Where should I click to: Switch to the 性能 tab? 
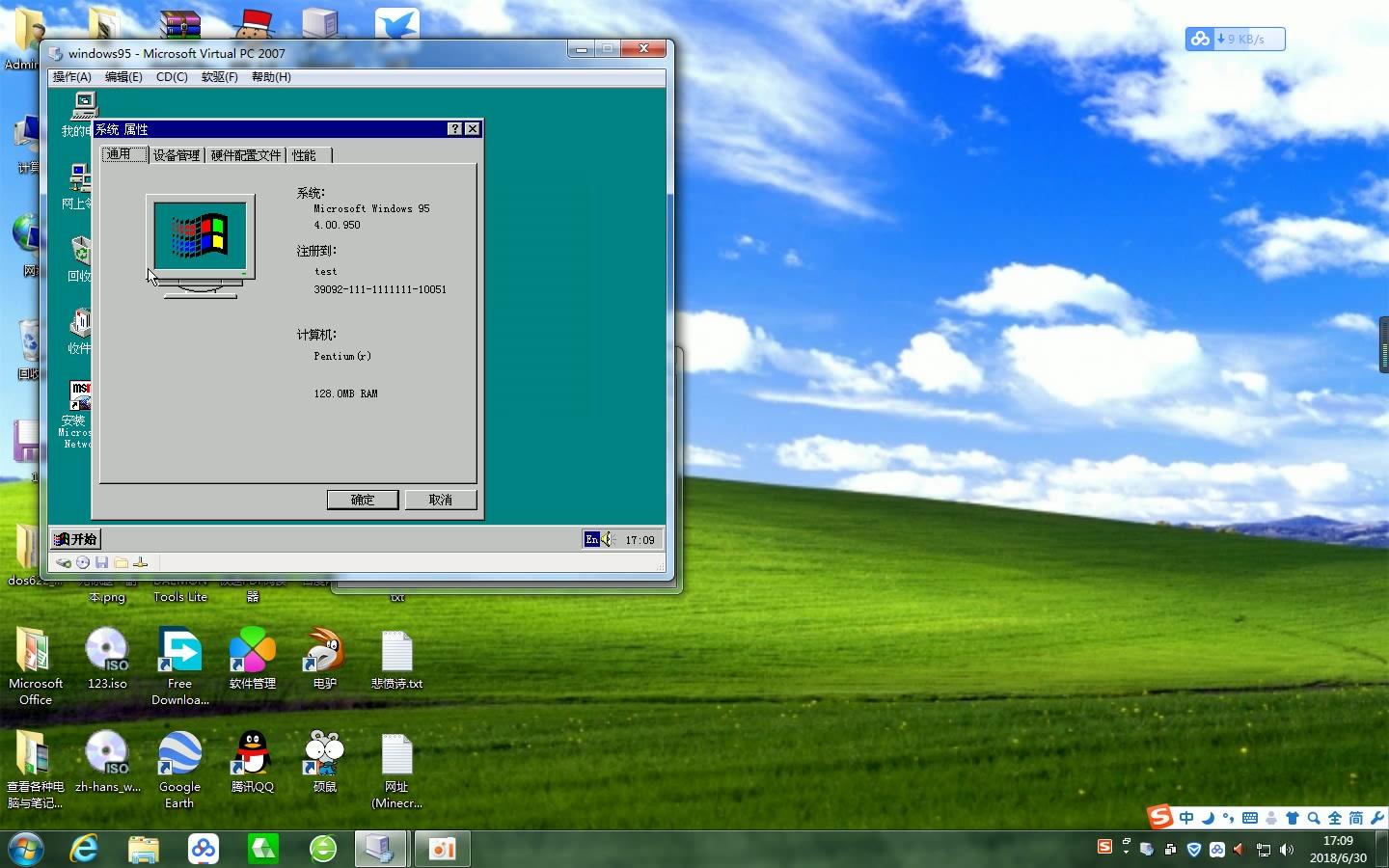pyautogui.click(x=309, y=155)
